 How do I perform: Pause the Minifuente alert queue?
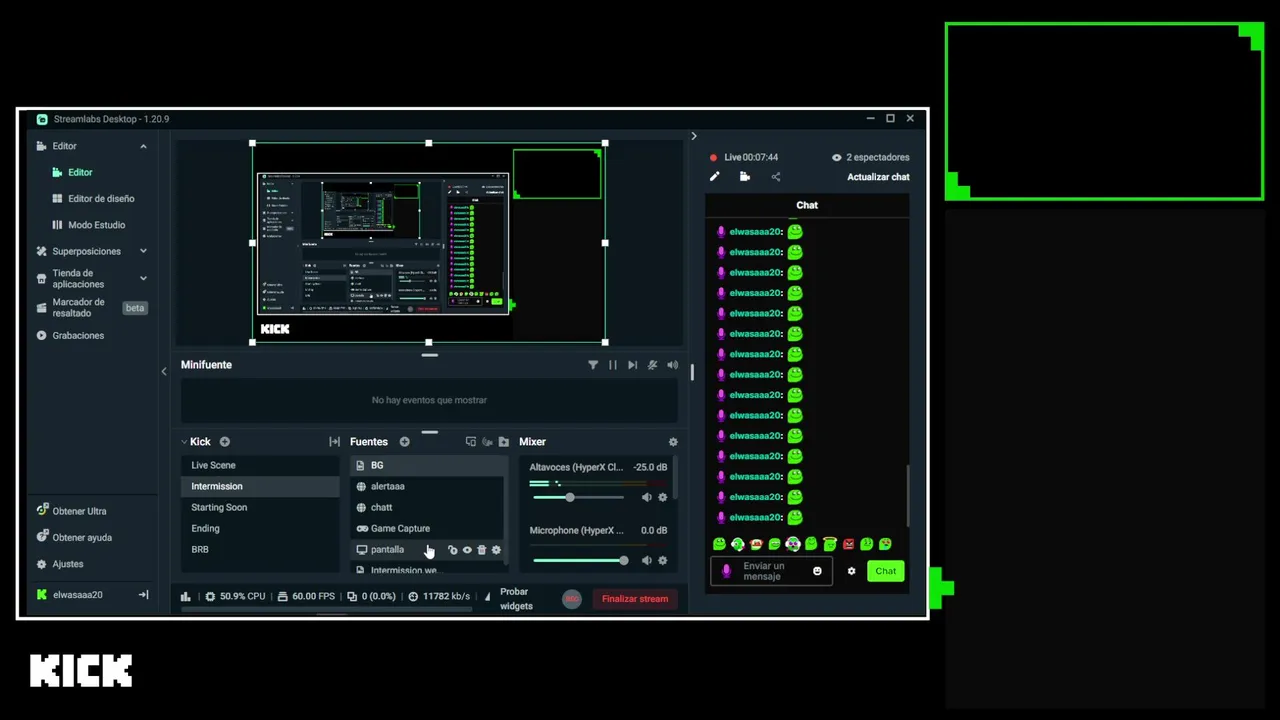pos(613,365)
